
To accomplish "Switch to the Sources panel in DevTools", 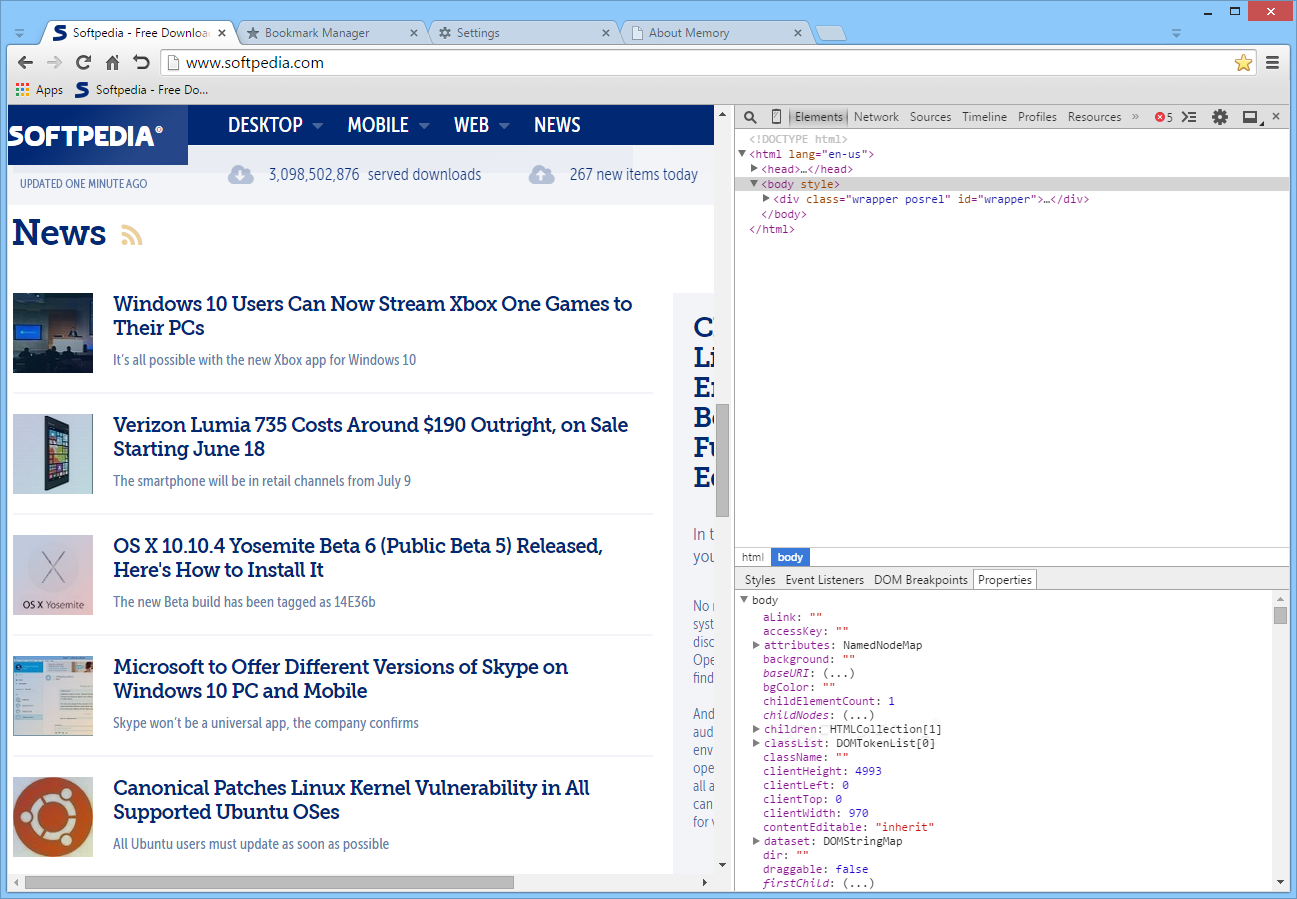I will pos(930,117).
